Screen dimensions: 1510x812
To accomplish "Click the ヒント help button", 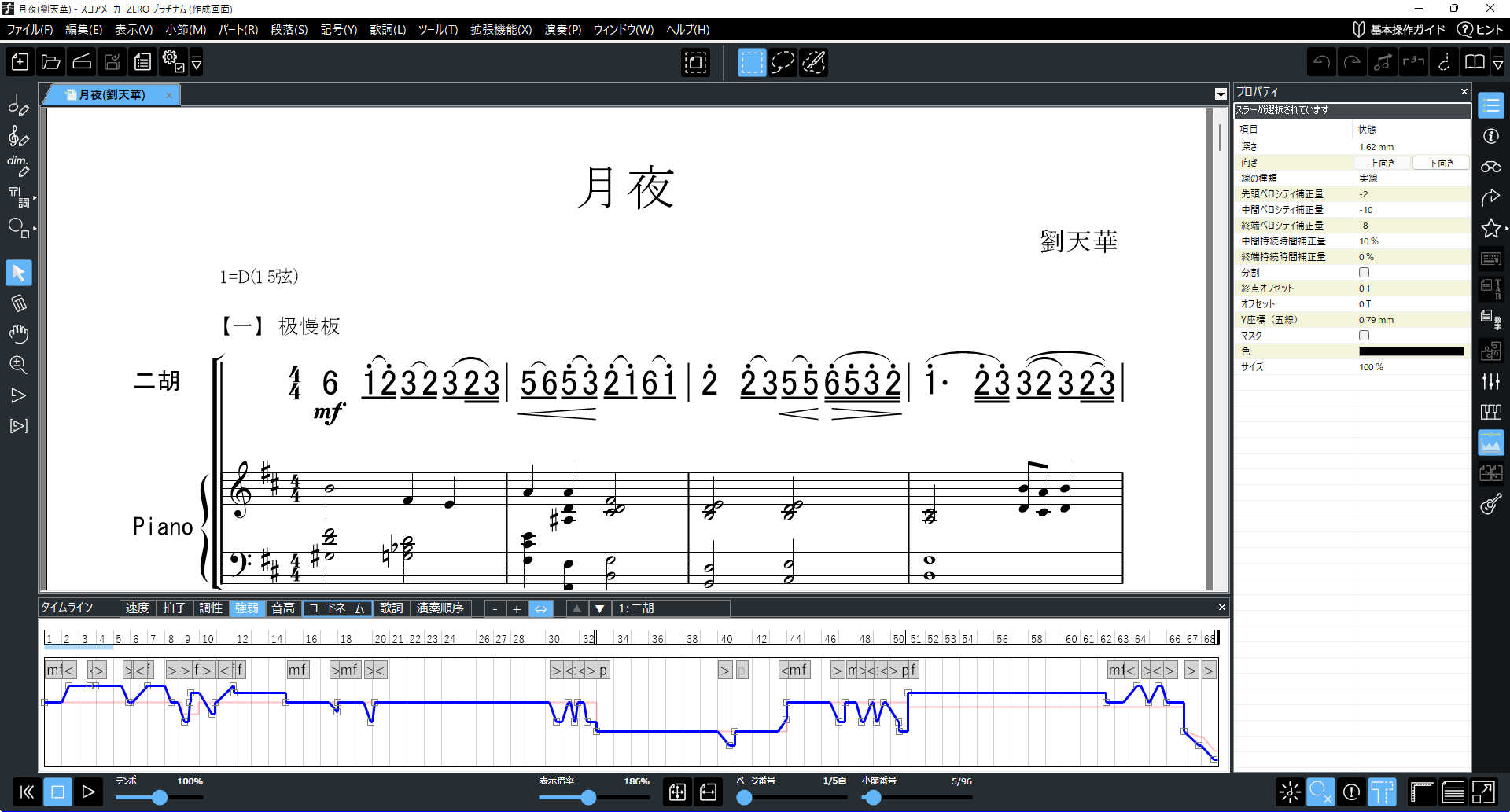I will [x=1480, y=30].
